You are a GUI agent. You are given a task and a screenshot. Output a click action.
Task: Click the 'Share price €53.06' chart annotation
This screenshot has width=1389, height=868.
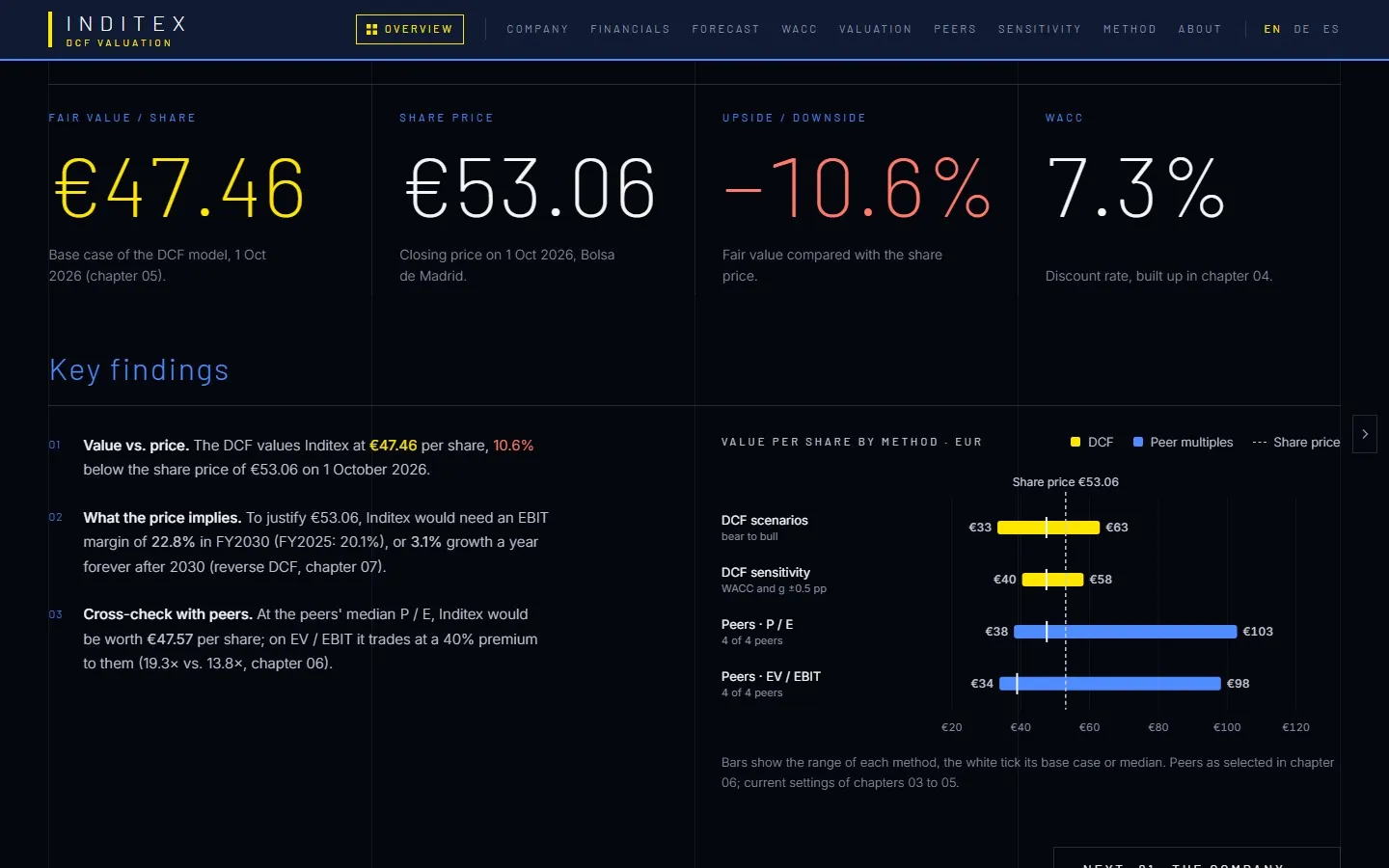coord(1066,482)
